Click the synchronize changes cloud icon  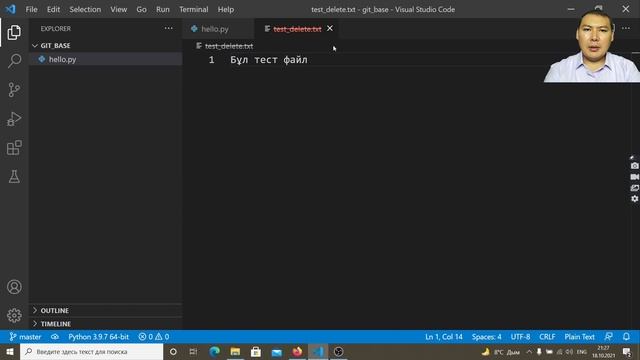point(55,337)
